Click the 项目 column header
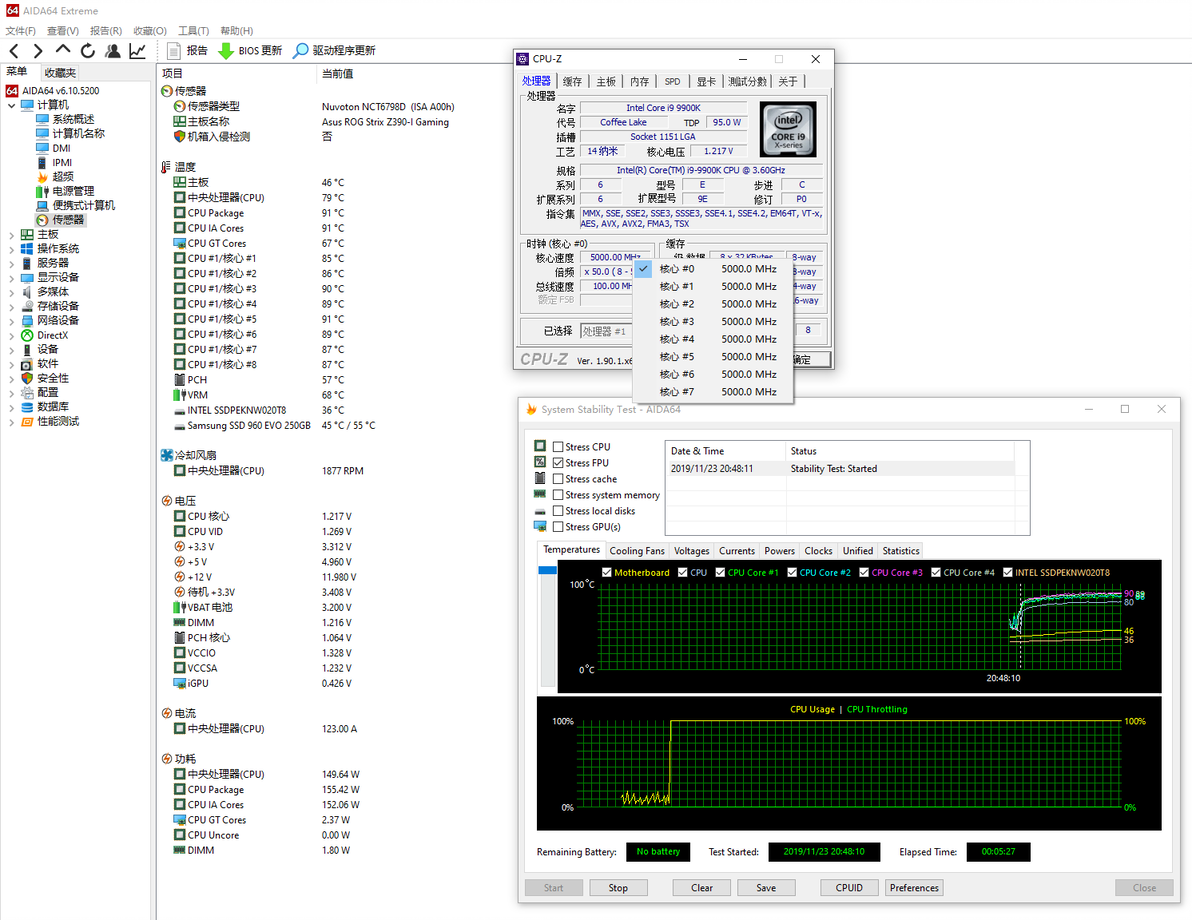Viewport: 1192px width, 920px height. pyautogui.click(x=173, y=74)
